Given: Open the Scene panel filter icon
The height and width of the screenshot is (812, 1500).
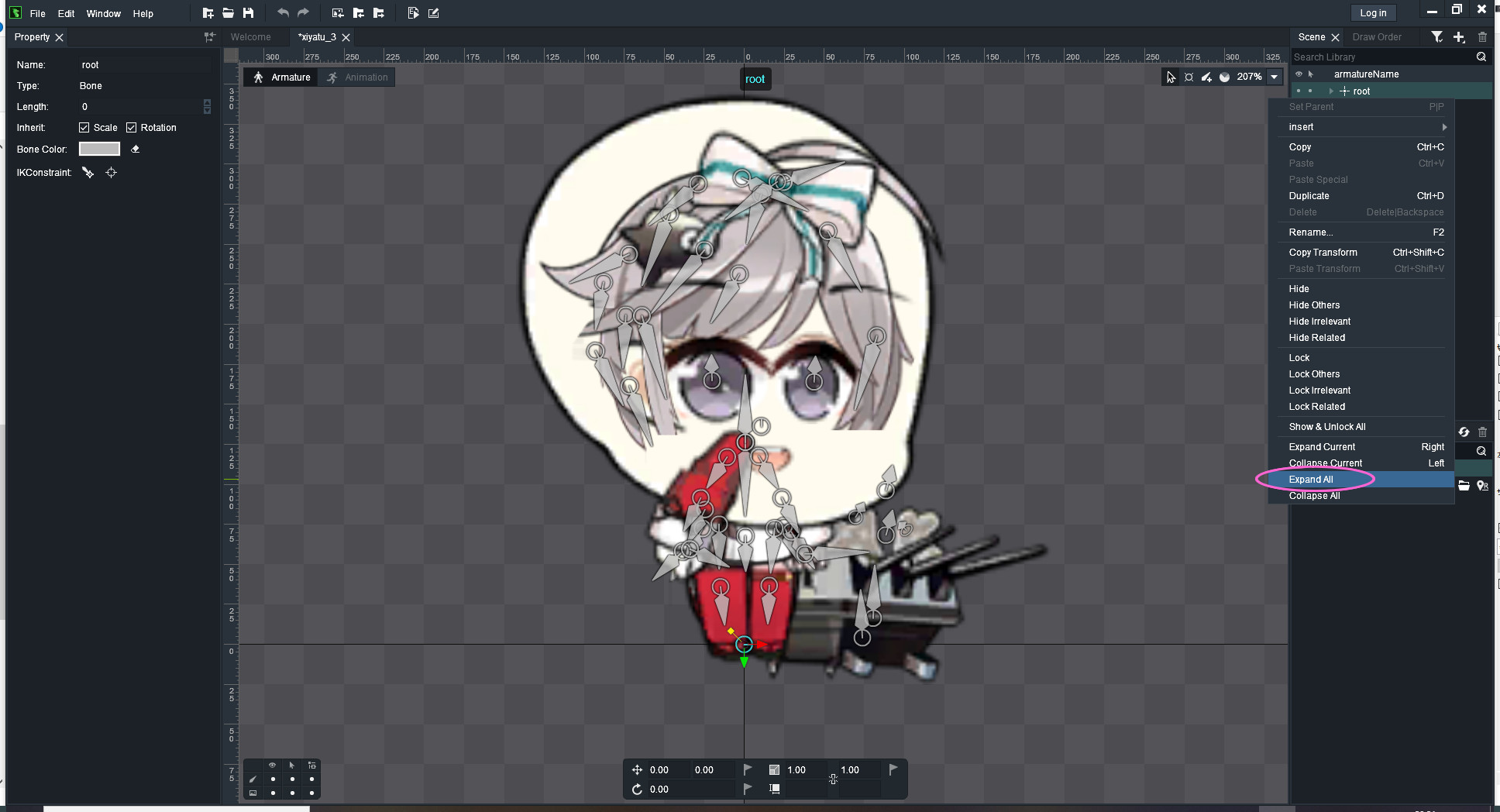Looking at the screenshot, I should click(1437, 37).
